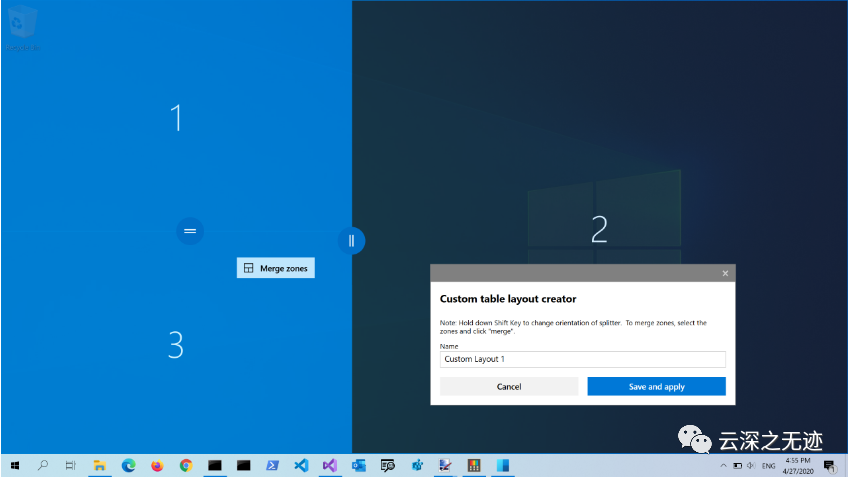Launch Firefox from the taskbar
Screen dimensions: 851x479
click(157, 466)
